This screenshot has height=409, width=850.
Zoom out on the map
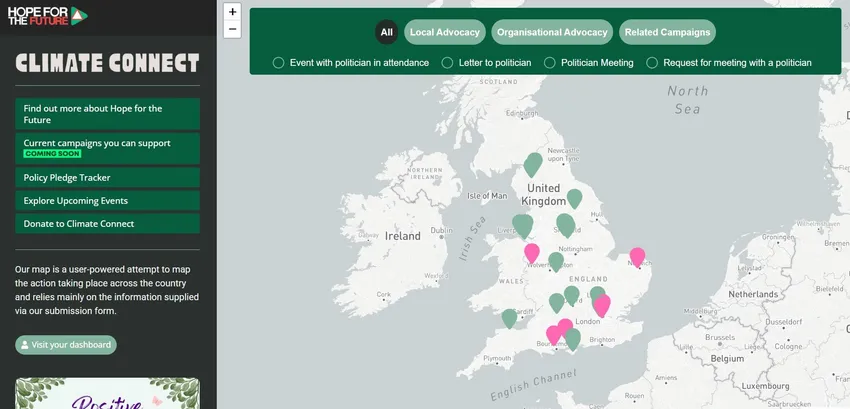point(233,29)
